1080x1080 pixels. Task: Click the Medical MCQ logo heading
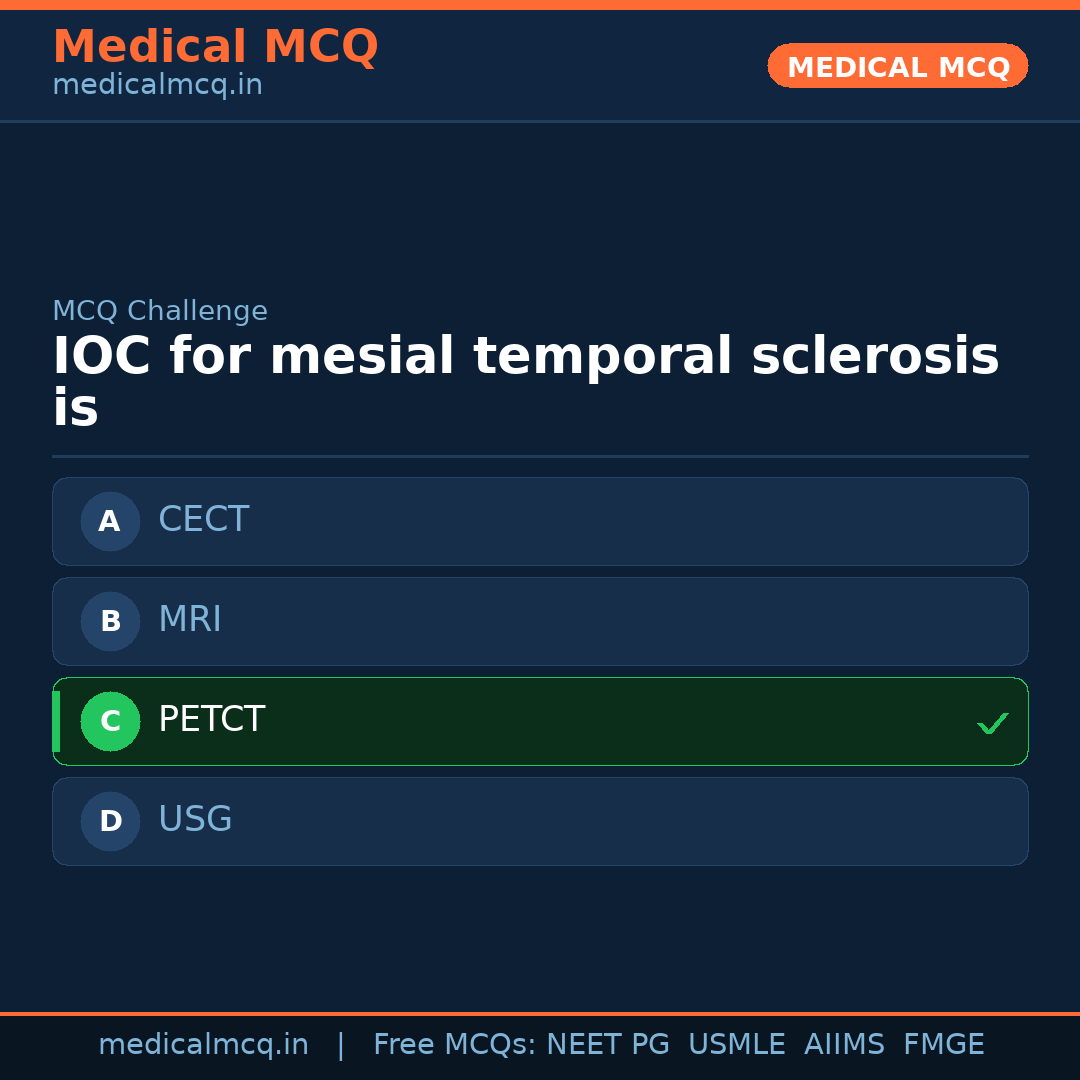pos(215,47)
